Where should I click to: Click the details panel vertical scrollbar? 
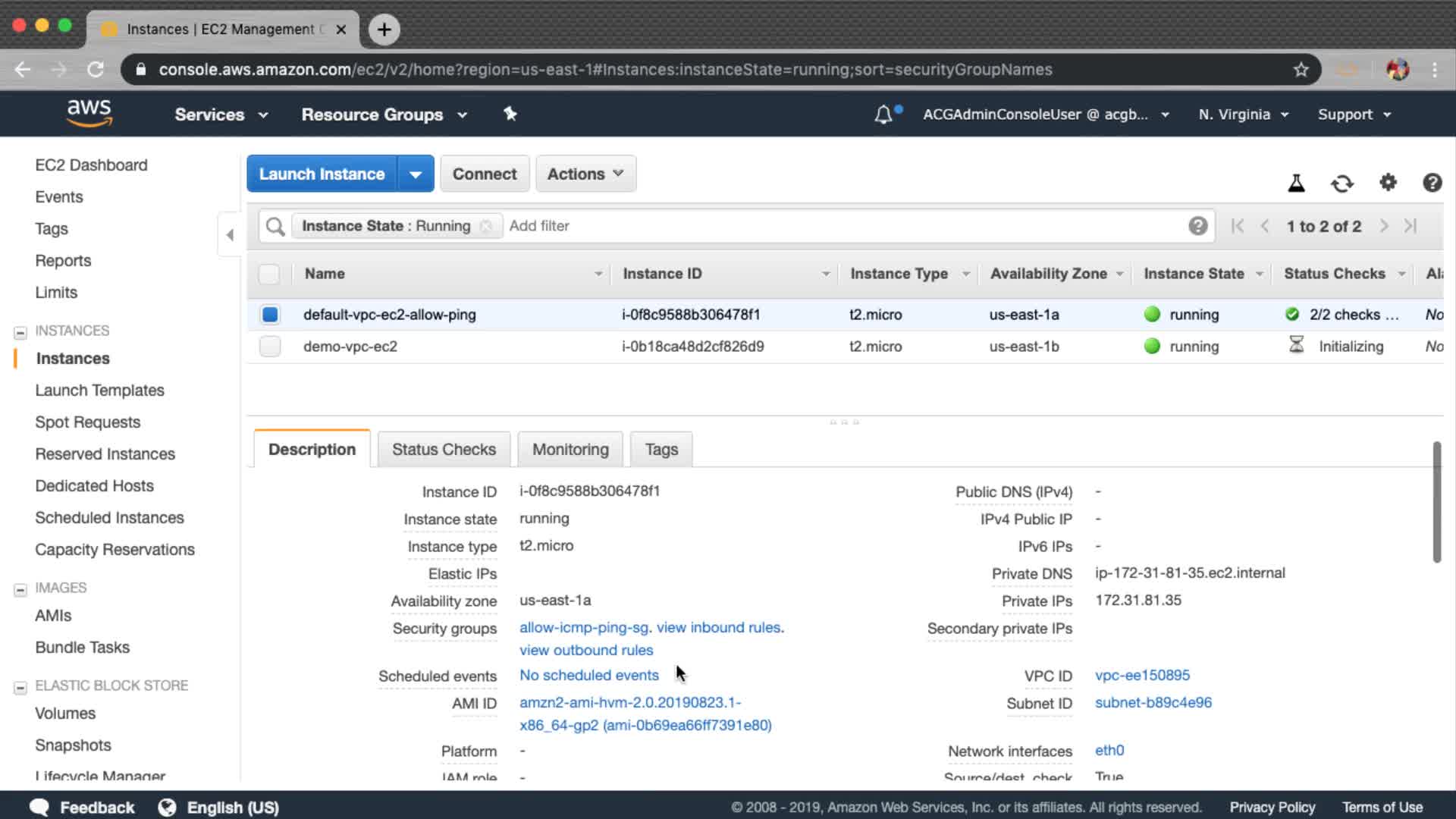pos(1436,502)
